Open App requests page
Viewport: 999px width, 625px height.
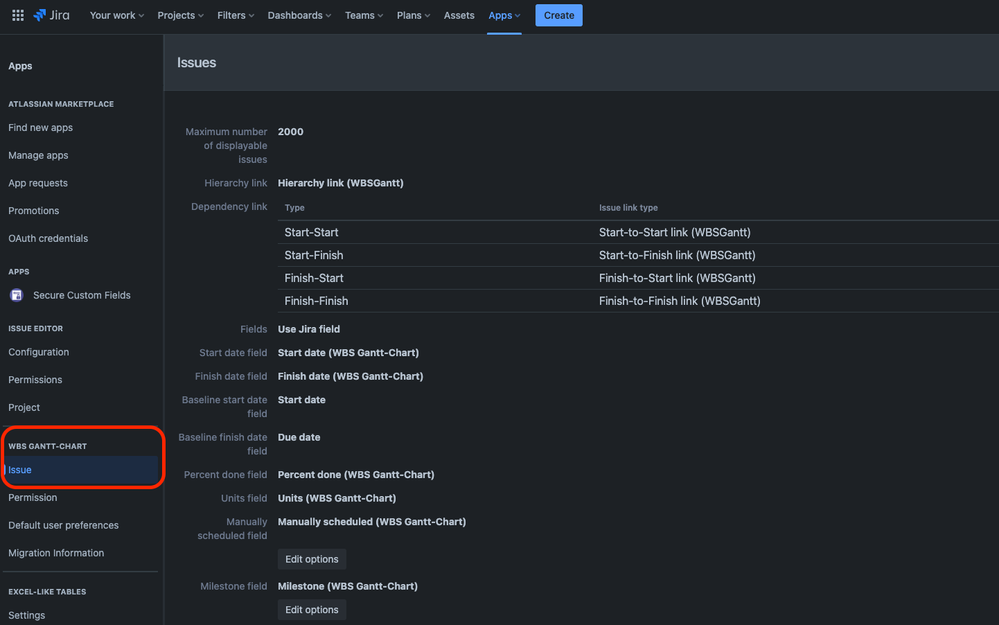pos(38,183)
